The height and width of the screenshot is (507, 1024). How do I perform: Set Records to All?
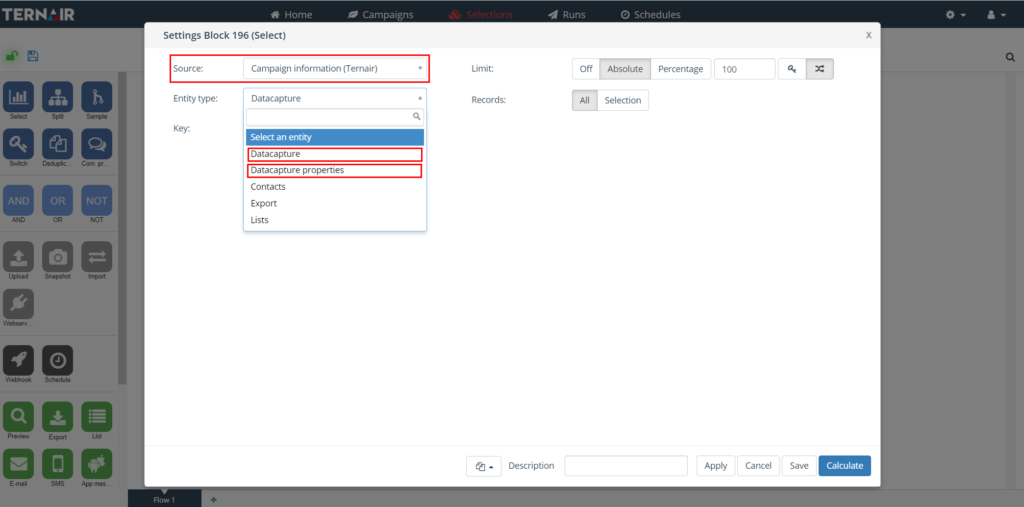584,100
